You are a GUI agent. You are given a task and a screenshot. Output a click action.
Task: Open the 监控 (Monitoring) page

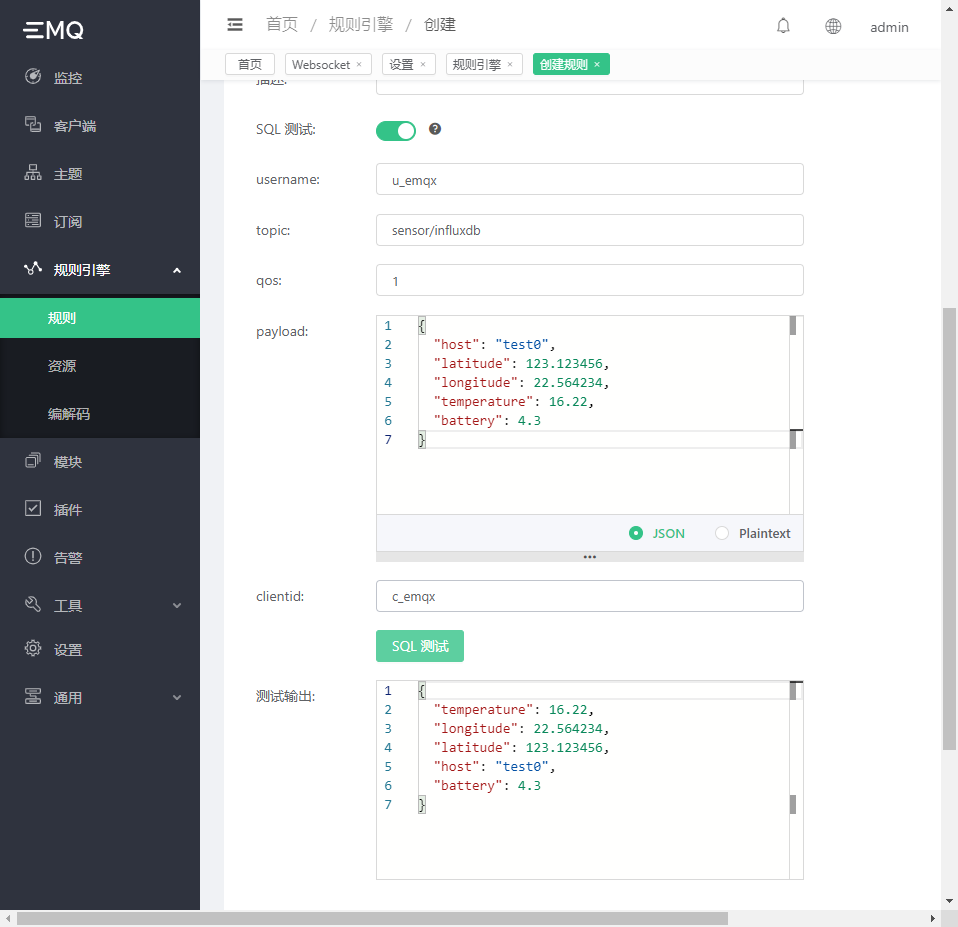pos(67,77)
